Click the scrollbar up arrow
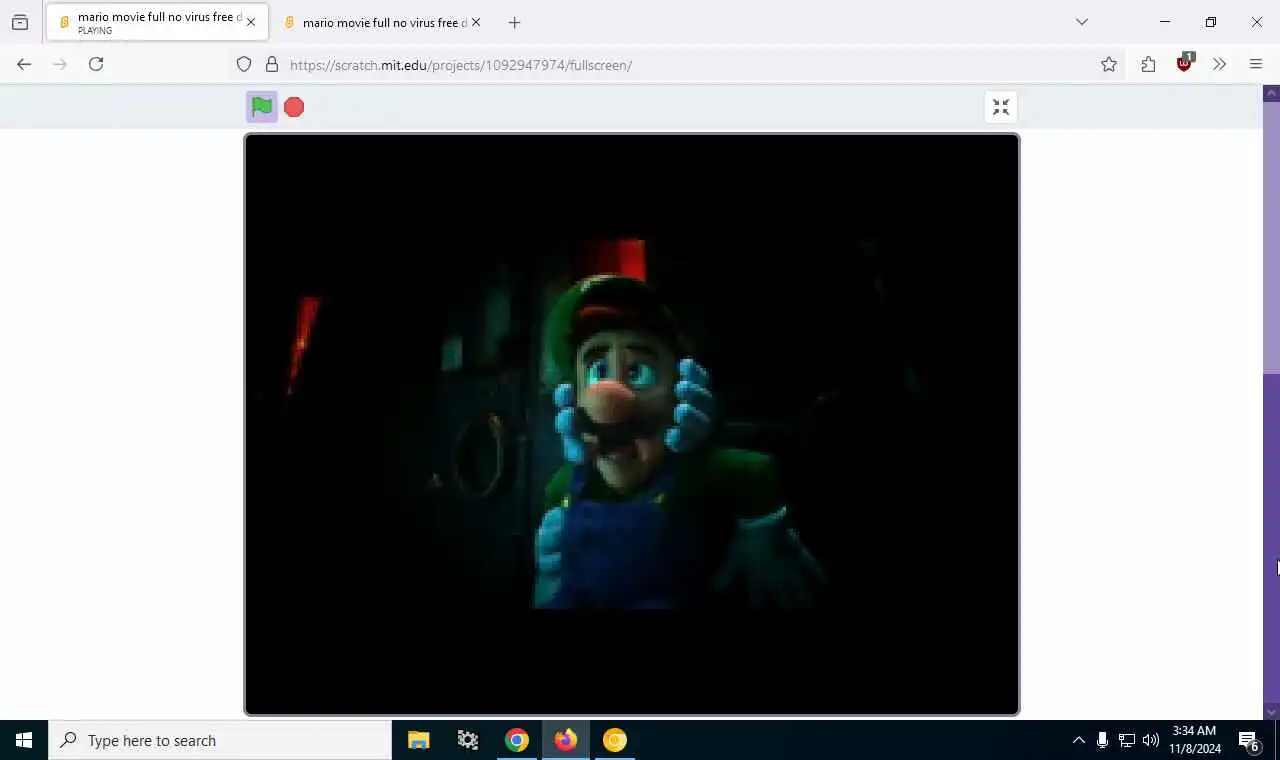The width and height of the screenshot is (1280, 760). click(x=1272, y=93)
